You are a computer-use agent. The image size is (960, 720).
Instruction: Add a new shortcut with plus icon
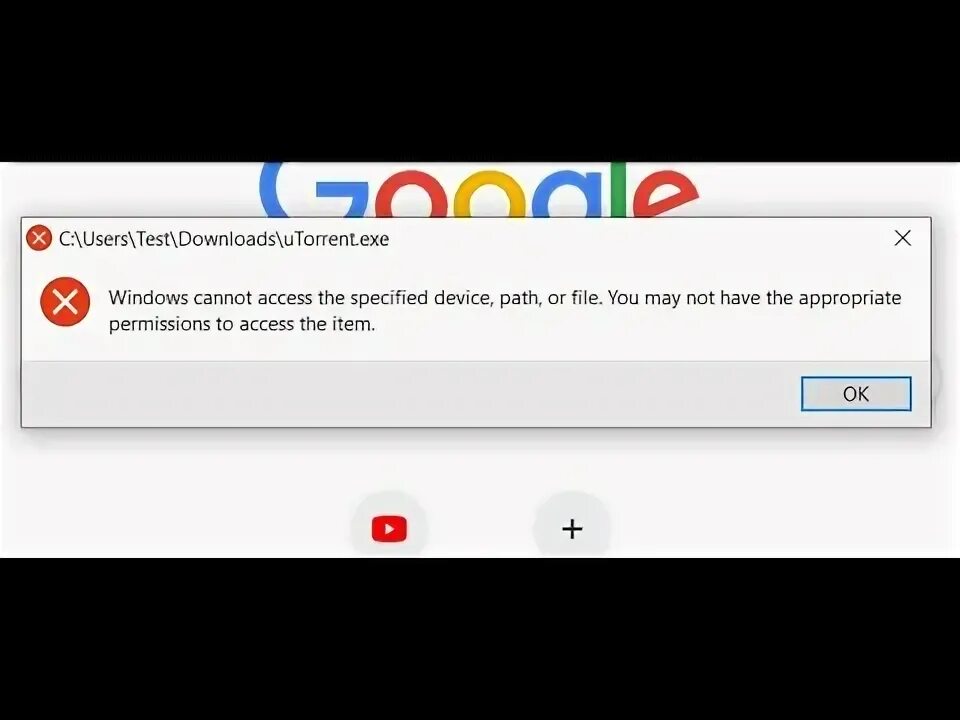click(572, 529)
